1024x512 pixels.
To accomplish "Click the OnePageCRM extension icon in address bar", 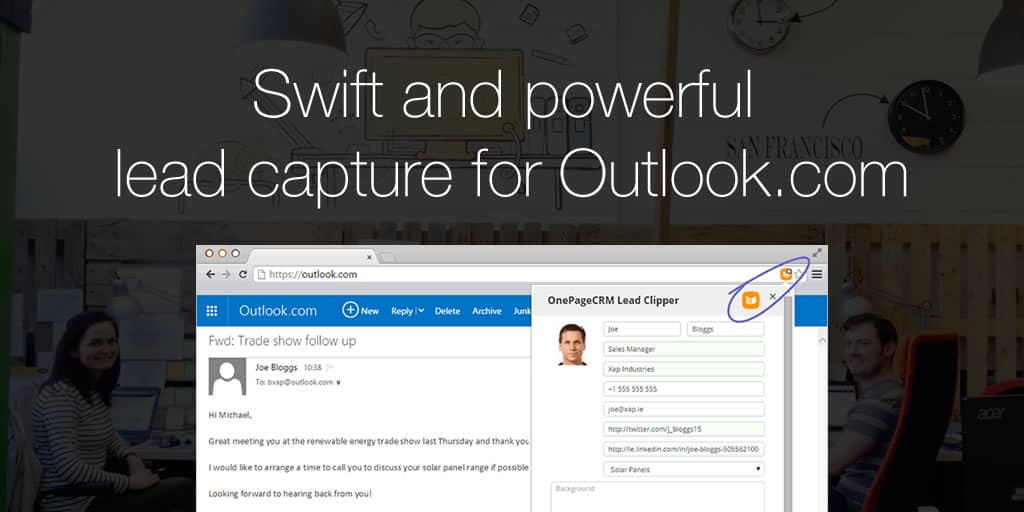I will [x=786, y=274].
